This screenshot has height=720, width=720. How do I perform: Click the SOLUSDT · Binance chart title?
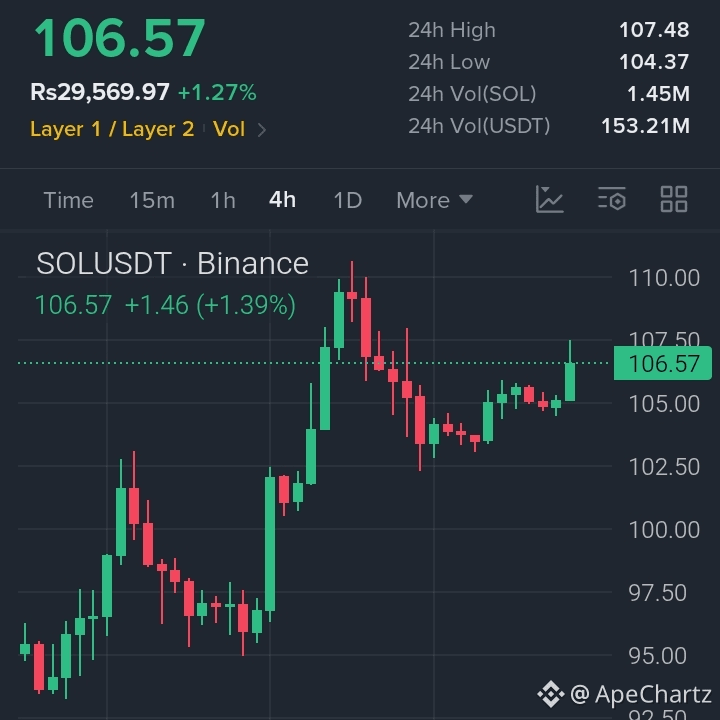172,264
